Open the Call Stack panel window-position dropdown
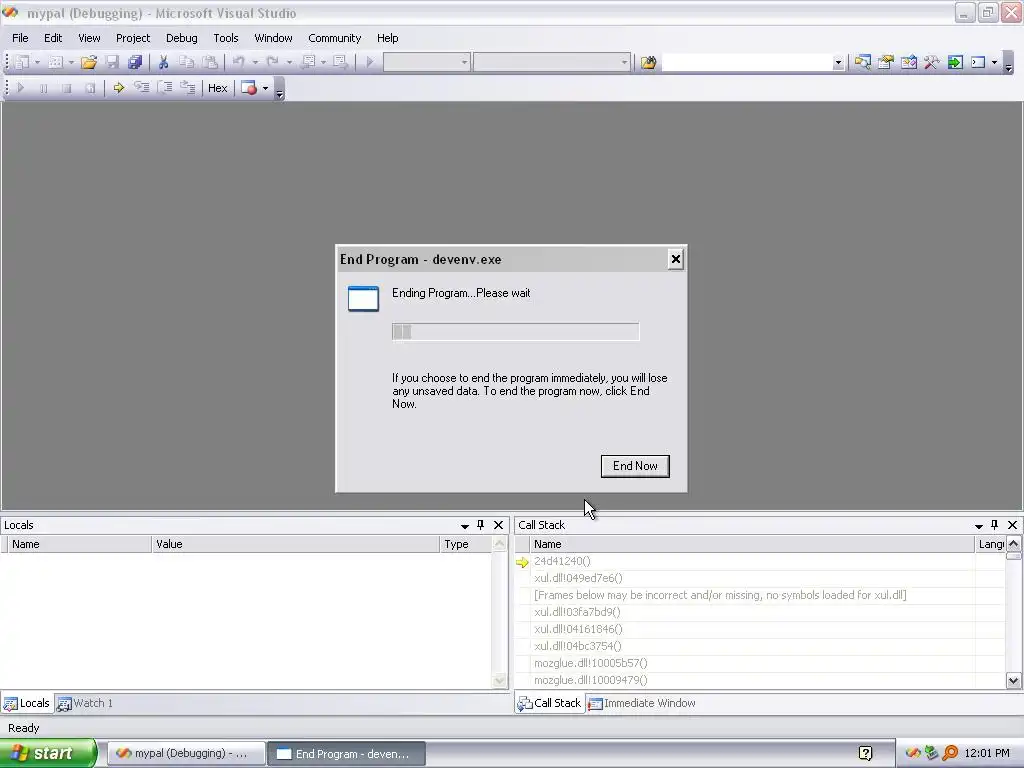1024x768 pixels. pyautogui.click(x=978, y=525)
